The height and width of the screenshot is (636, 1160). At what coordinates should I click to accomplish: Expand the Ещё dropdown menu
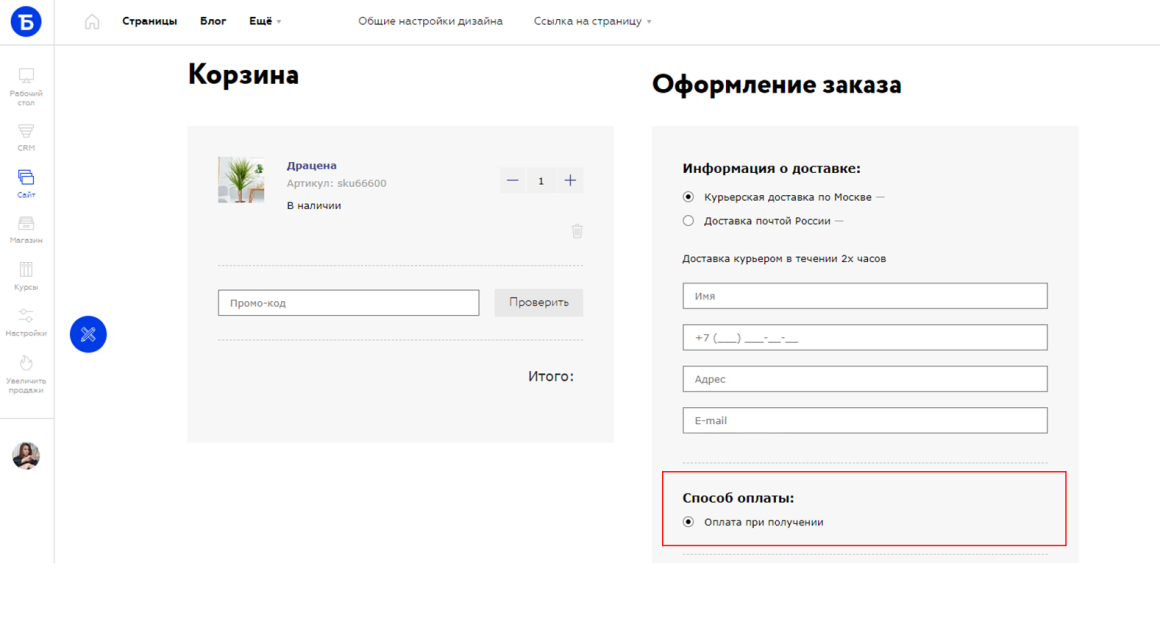[x=265, y=21]
